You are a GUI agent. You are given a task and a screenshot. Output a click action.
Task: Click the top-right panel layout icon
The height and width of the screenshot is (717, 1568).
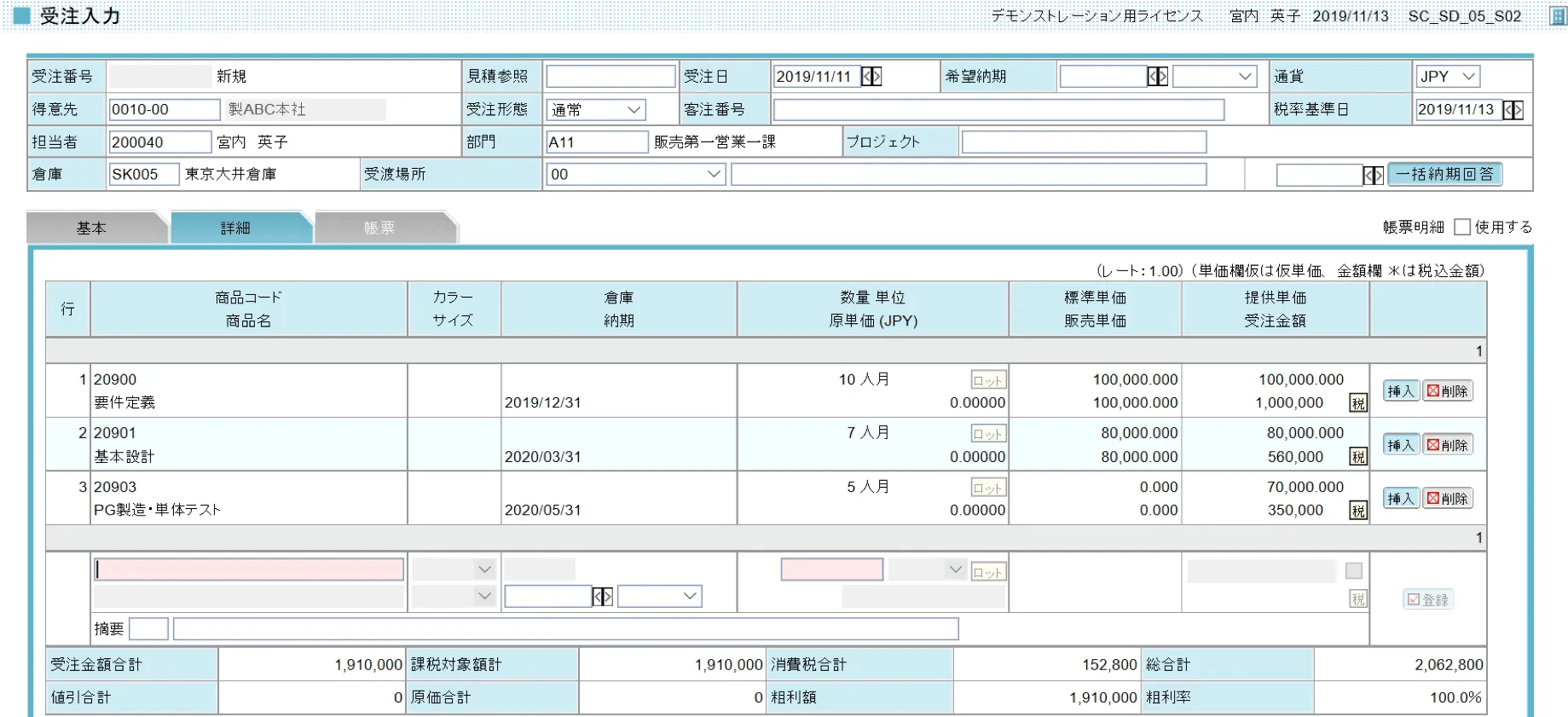tap(1557, 16)
